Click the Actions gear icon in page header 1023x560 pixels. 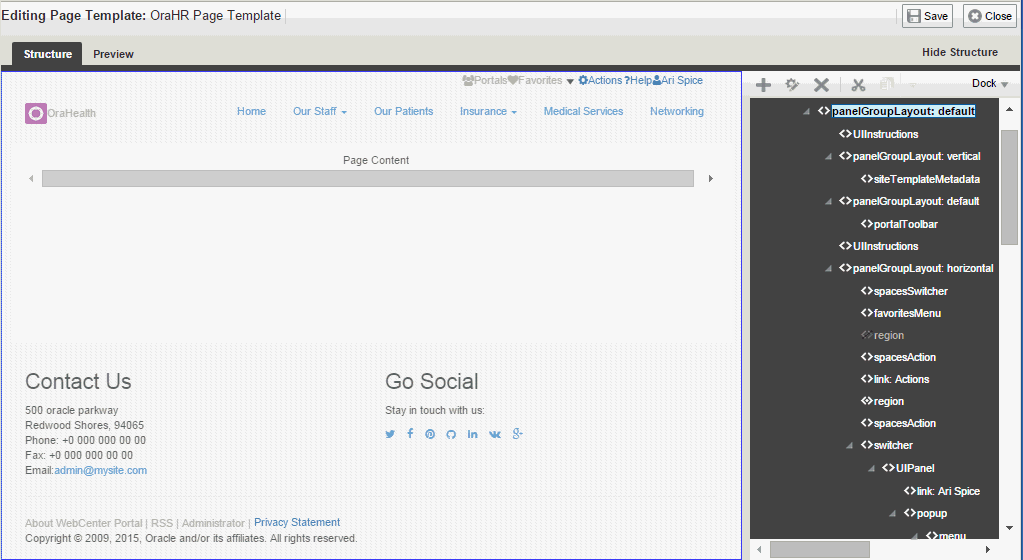[x=583, y=80]
